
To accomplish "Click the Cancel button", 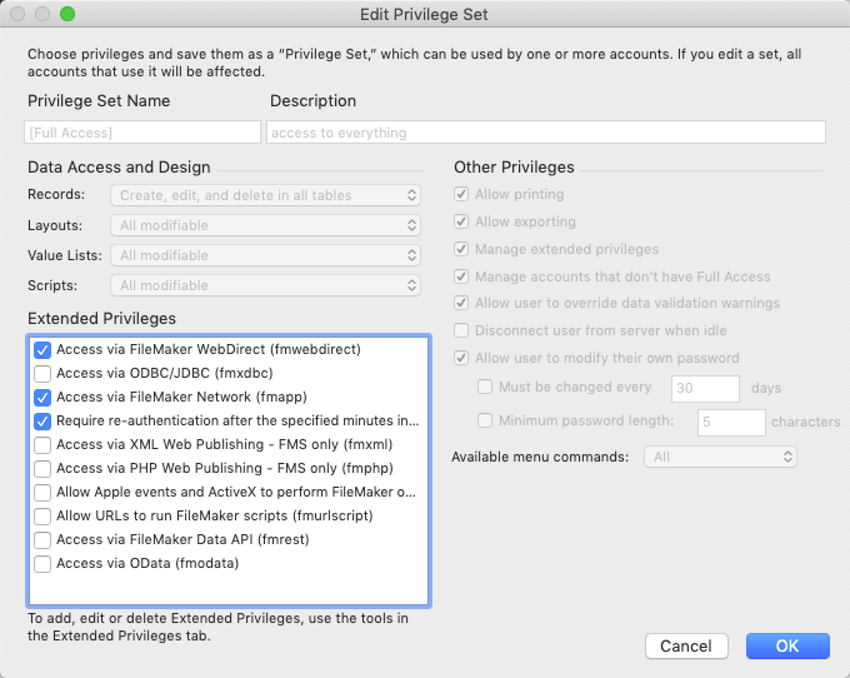I will point(686,646).
